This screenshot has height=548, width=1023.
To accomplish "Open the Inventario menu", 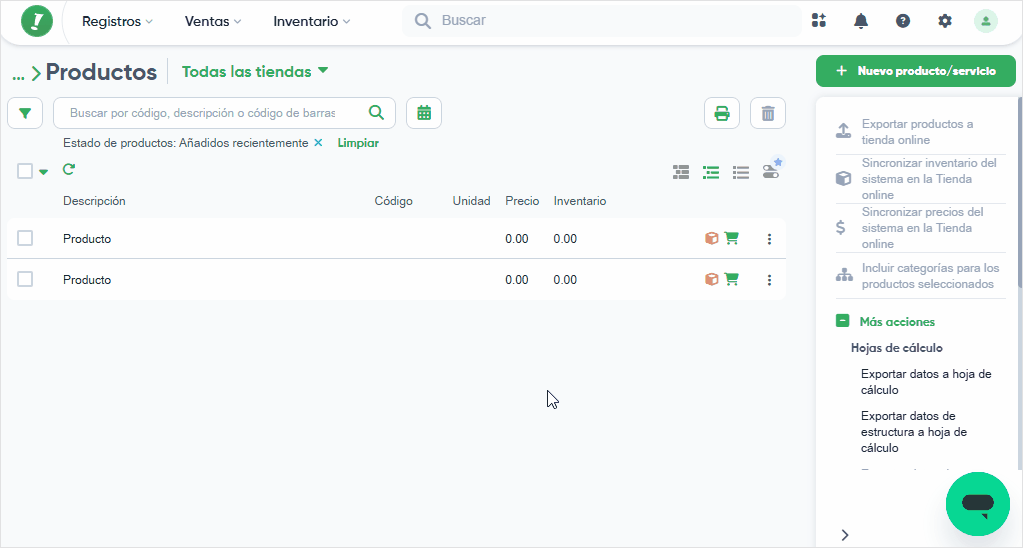I will (311, 21).
